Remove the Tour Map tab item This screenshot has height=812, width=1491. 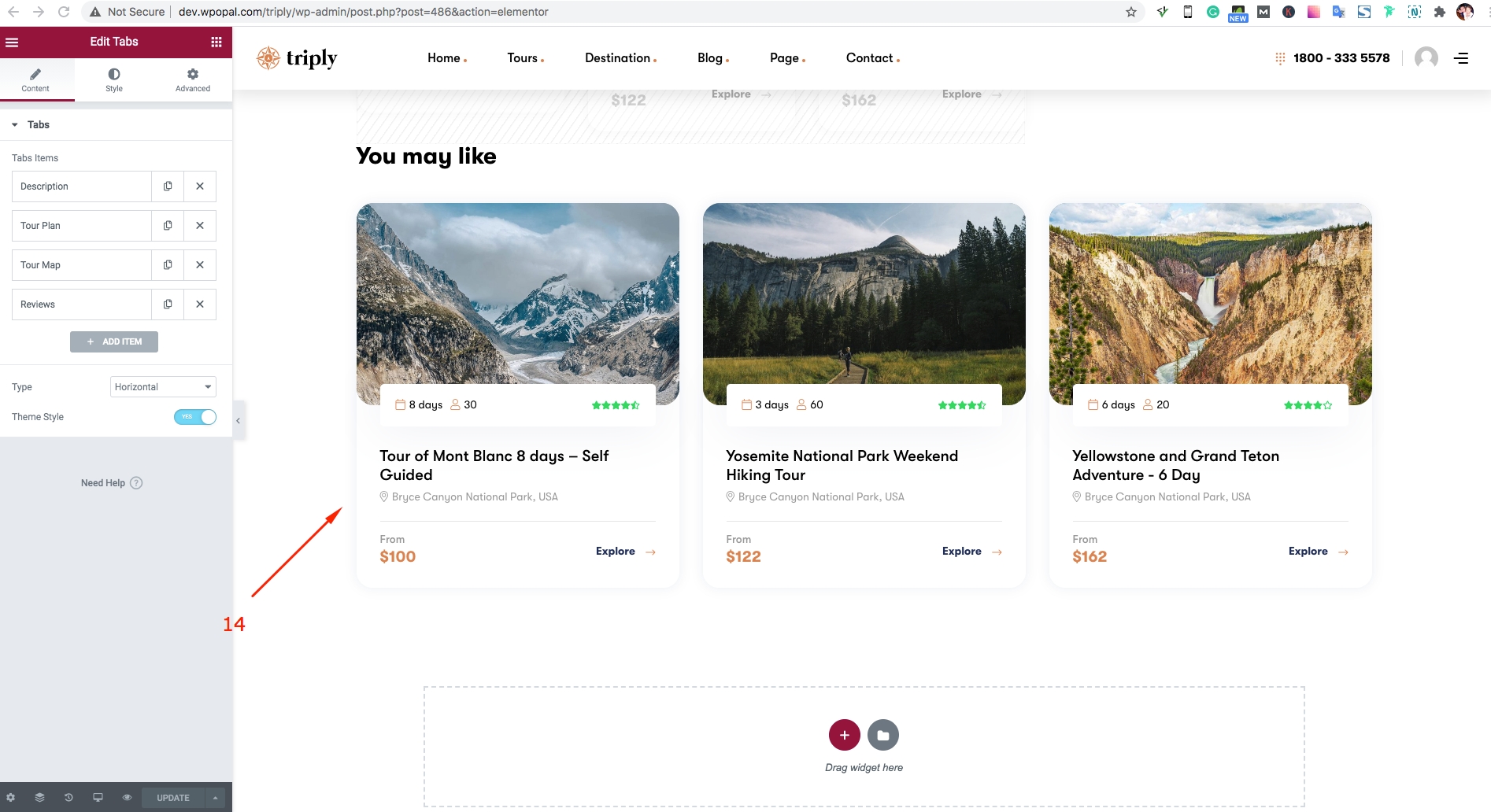point(200,265)
